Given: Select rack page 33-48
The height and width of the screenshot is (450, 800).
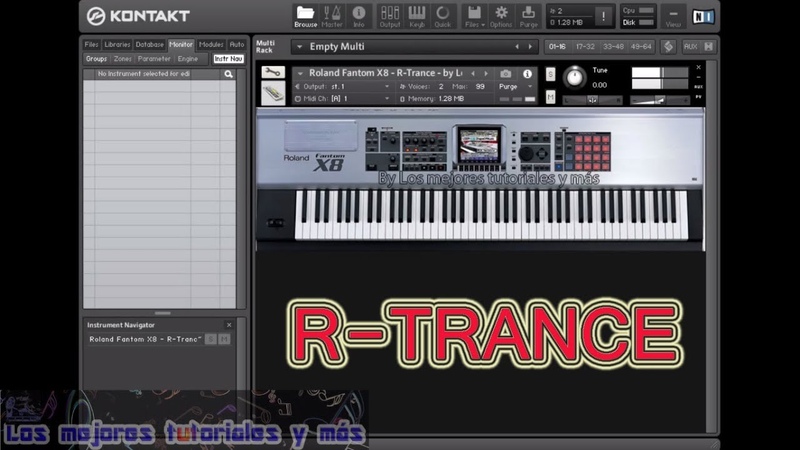Looking at the screenshot, I should tap(613, 46).
